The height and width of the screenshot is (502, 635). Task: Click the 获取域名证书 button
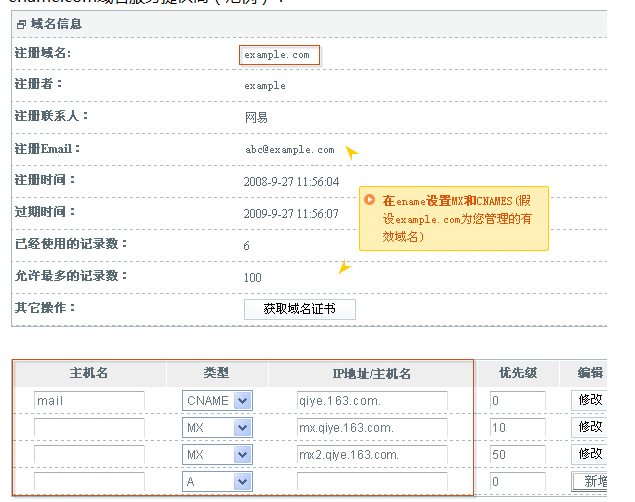tap(299, 309)
